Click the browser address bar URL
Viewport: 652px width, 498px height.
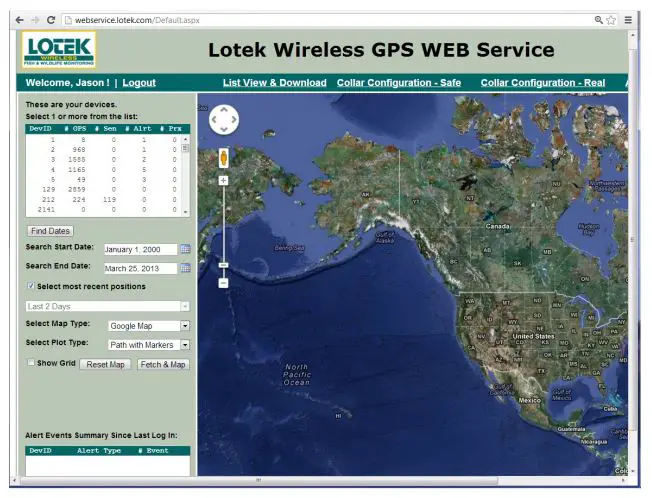(137, 20)
